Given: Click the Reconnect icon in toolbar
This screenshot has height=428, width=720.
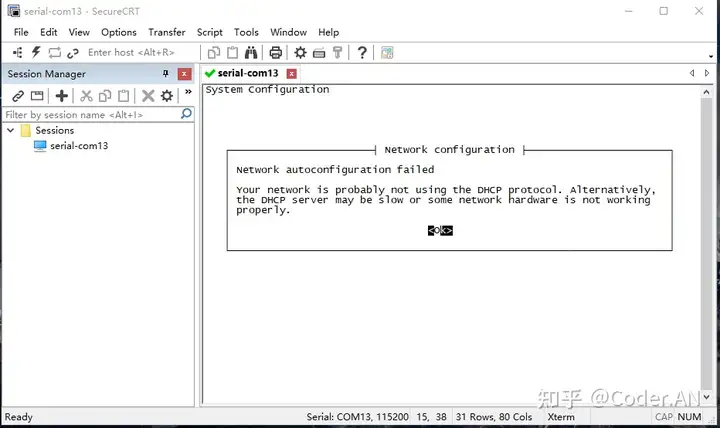Looking at the screenshot, I should click(x=54, y=52).
